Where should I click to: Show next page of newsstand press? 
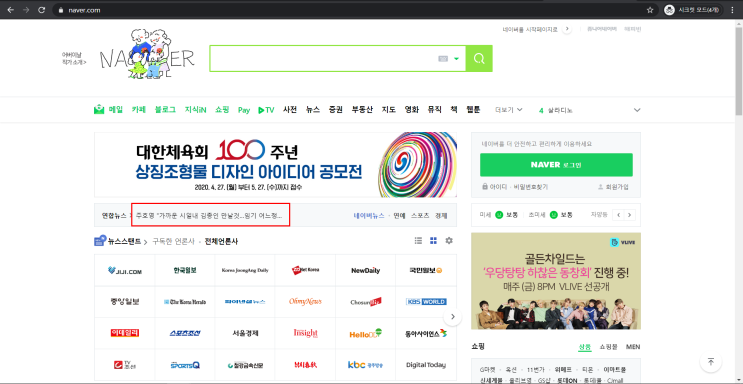[453, 317]
